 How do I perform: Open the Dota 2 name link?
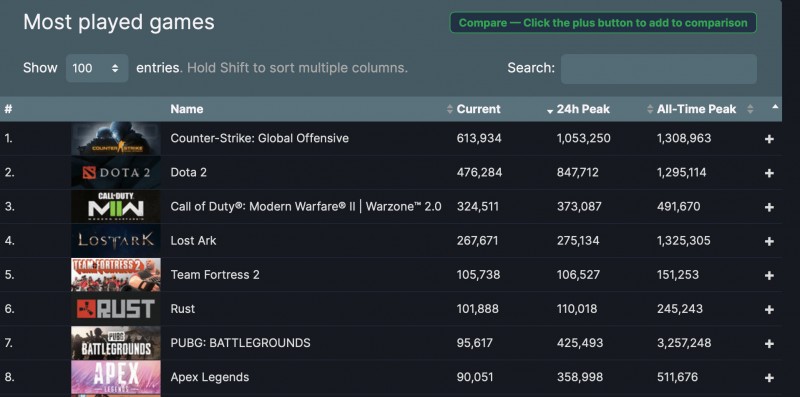pos(189,172)
